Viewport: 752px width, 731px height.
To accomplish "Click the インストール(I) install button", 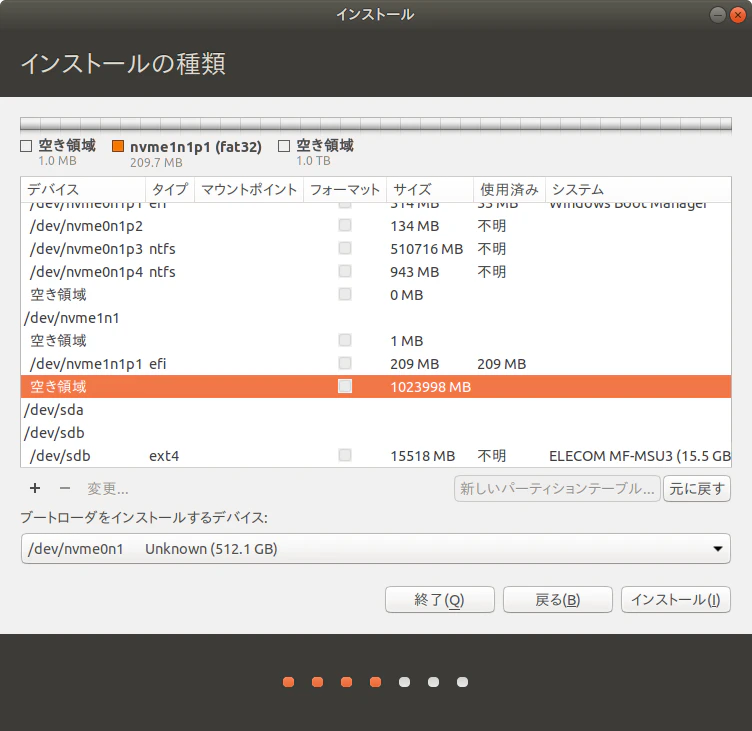I will [x=676, y=600].
